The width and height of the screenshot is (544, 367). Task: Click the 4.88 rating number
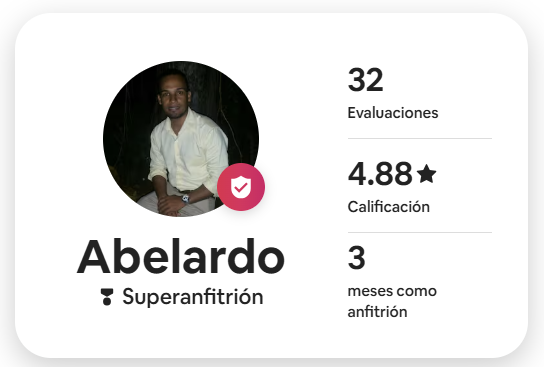coord(380,173)
